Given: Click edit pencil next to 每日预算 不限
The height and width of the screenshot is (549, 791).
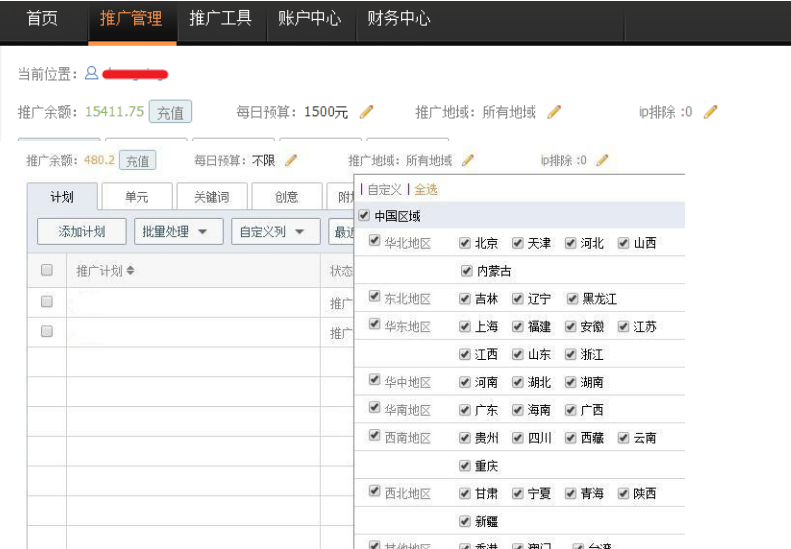Looking at the screenshot, I should pos(291,160).
